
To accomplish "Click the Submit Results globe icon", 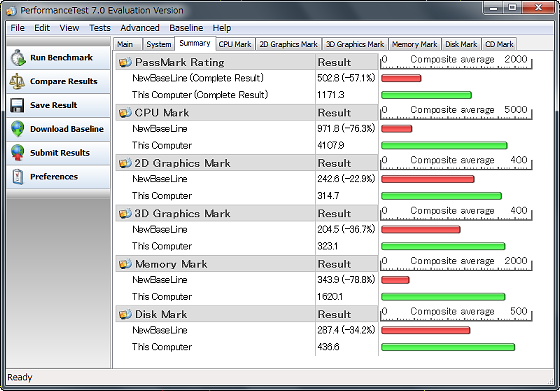I will coord(18,153).
